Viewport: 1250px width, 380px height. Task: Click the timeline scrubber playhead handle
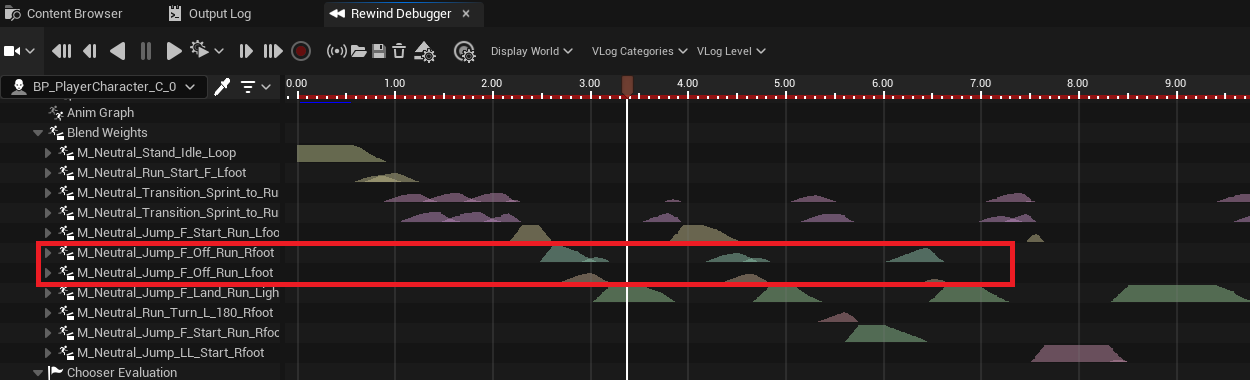(627, 87)
